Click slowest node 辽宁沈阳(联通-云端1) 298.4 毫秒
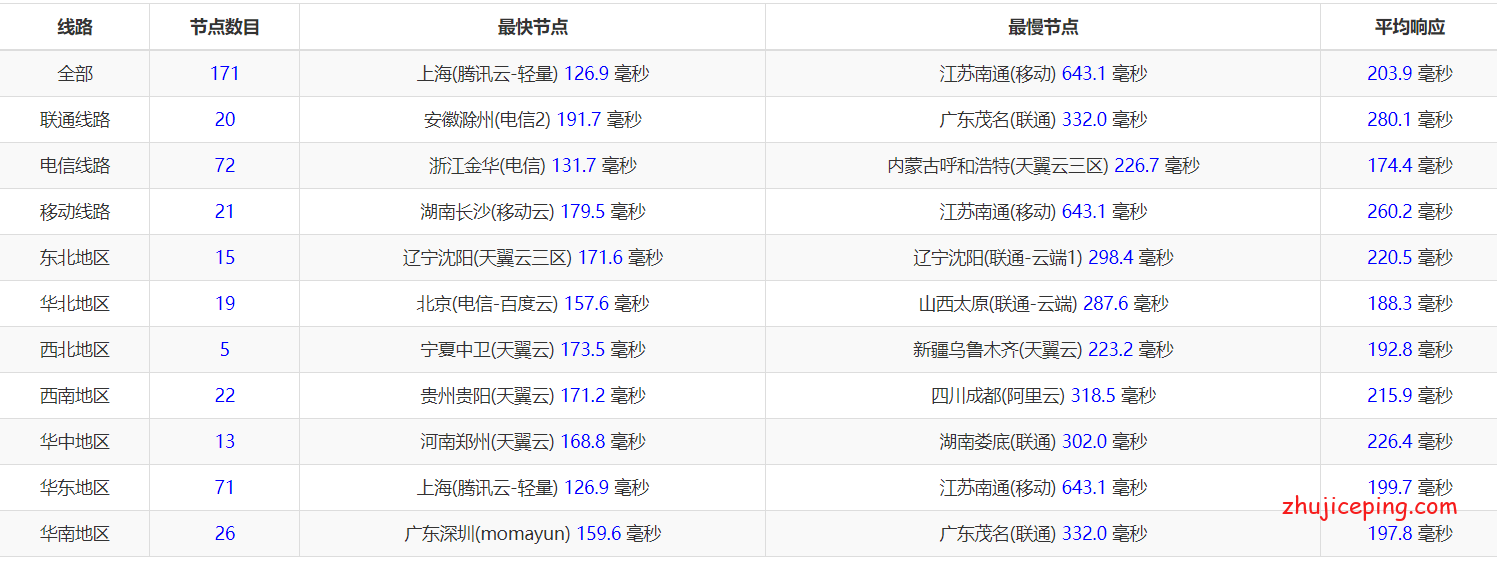Screen dimensions: 1497x561 click(x=1043, y=258)
